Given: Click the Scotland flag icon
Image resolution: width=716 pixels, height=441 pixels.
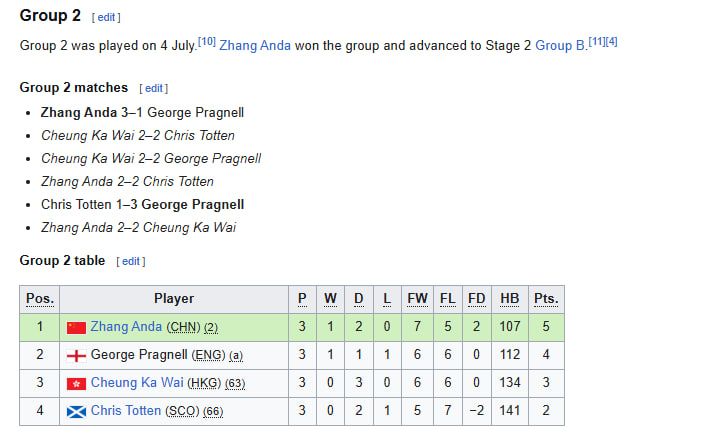Looking at the screenshot, I should point(76,412).
